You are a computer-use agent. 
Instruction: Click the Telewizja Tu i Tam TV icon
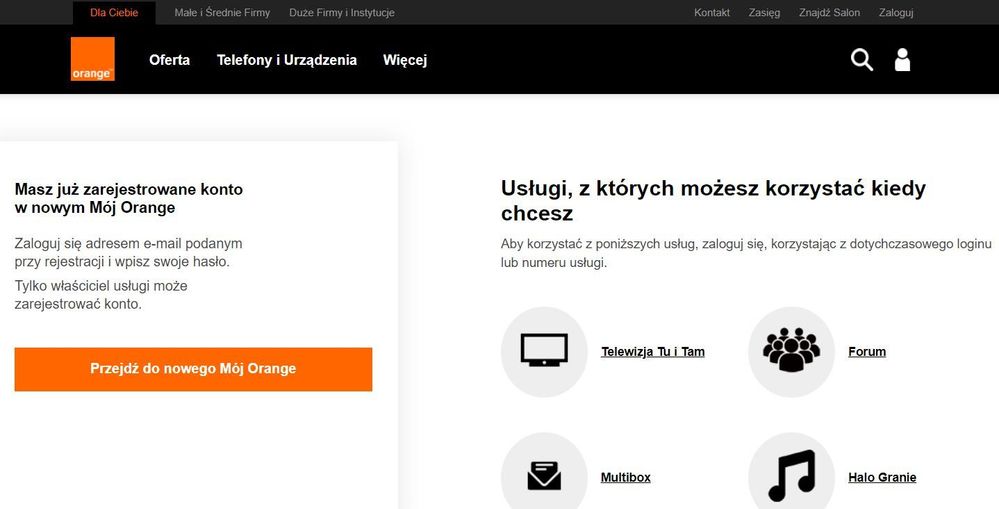pos(543,352)
